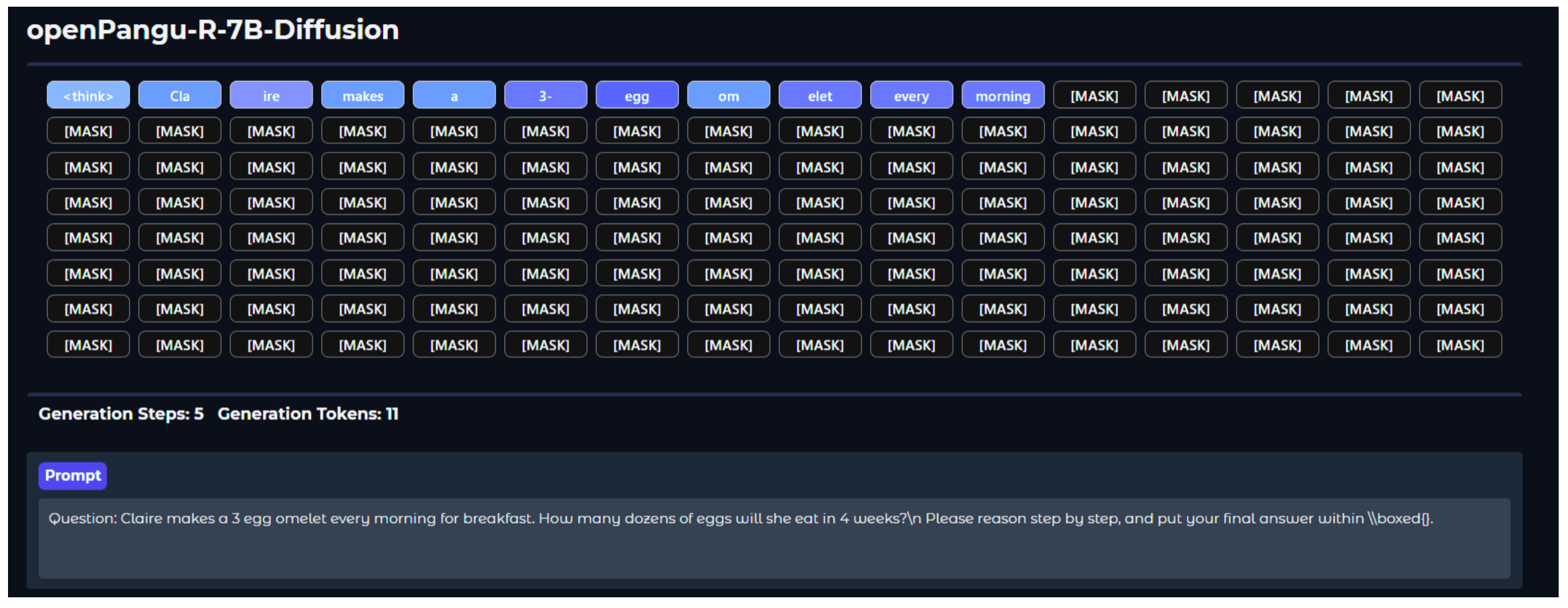1568x608 pixels.
Task: Click the final [MASK] token in the grid
Action: tap(1460, 345)
